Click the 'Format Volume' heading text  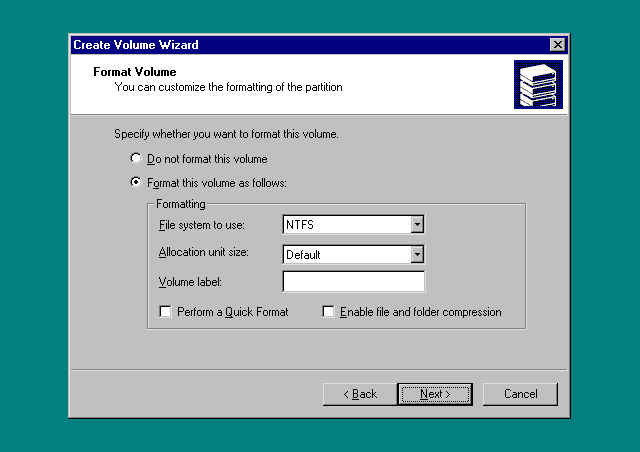point(134,72)
